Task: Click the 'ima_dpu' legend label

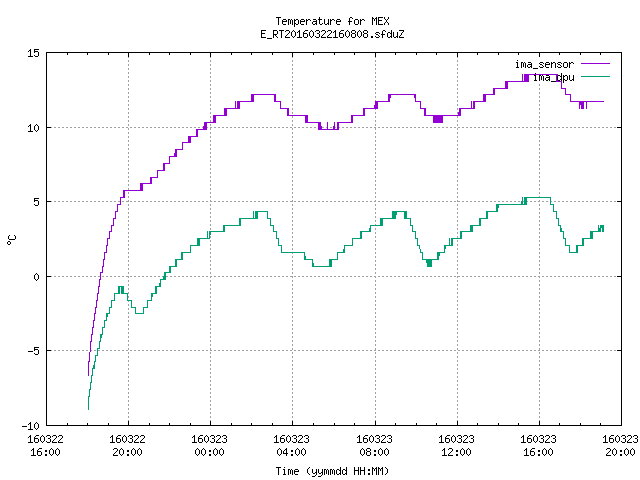Action: coord(553,78)
